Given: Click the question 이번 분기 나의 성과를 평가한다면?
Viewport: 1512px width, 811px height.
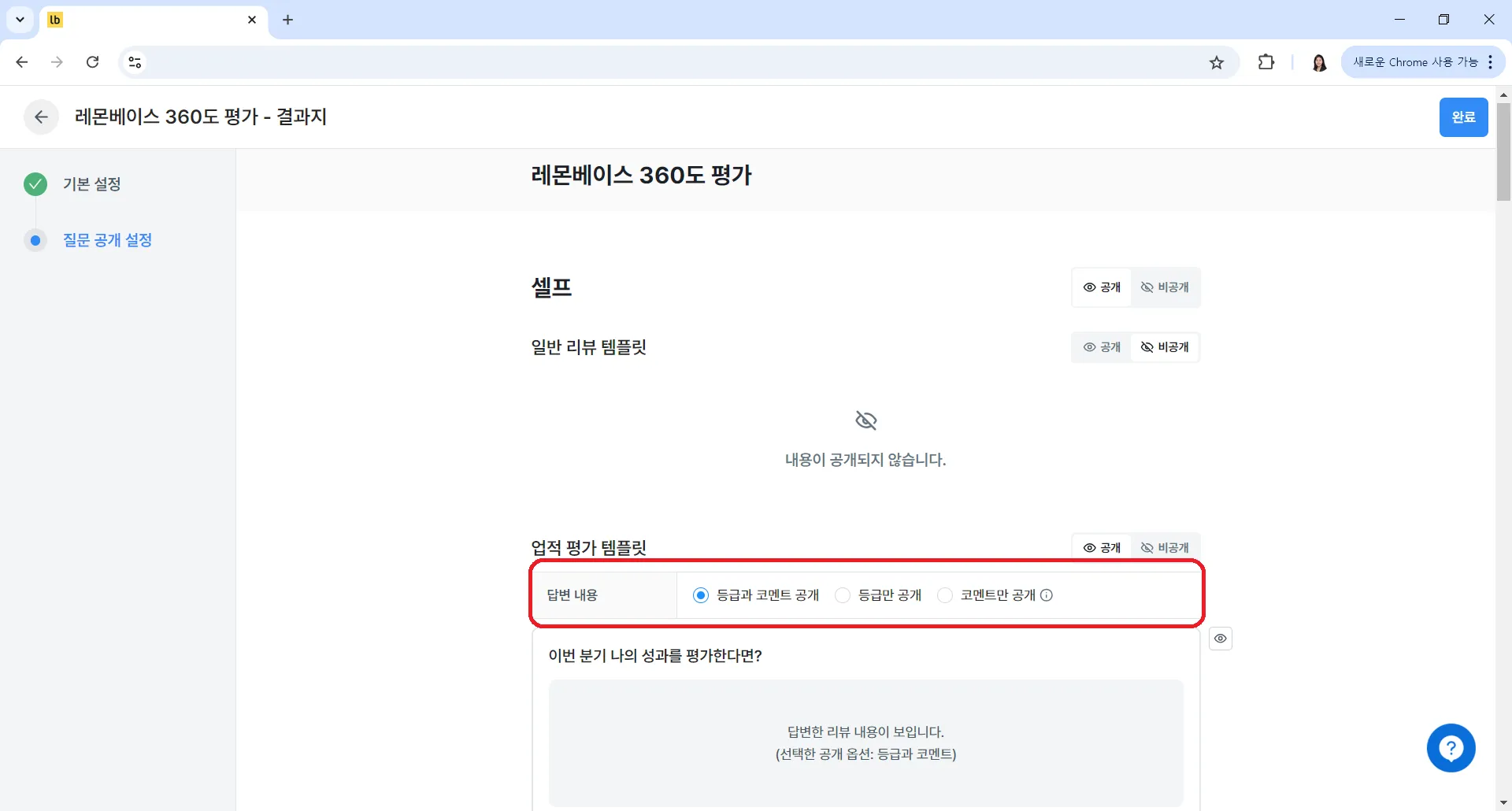Looking at the screenshot, I should [x=655, y=656].
